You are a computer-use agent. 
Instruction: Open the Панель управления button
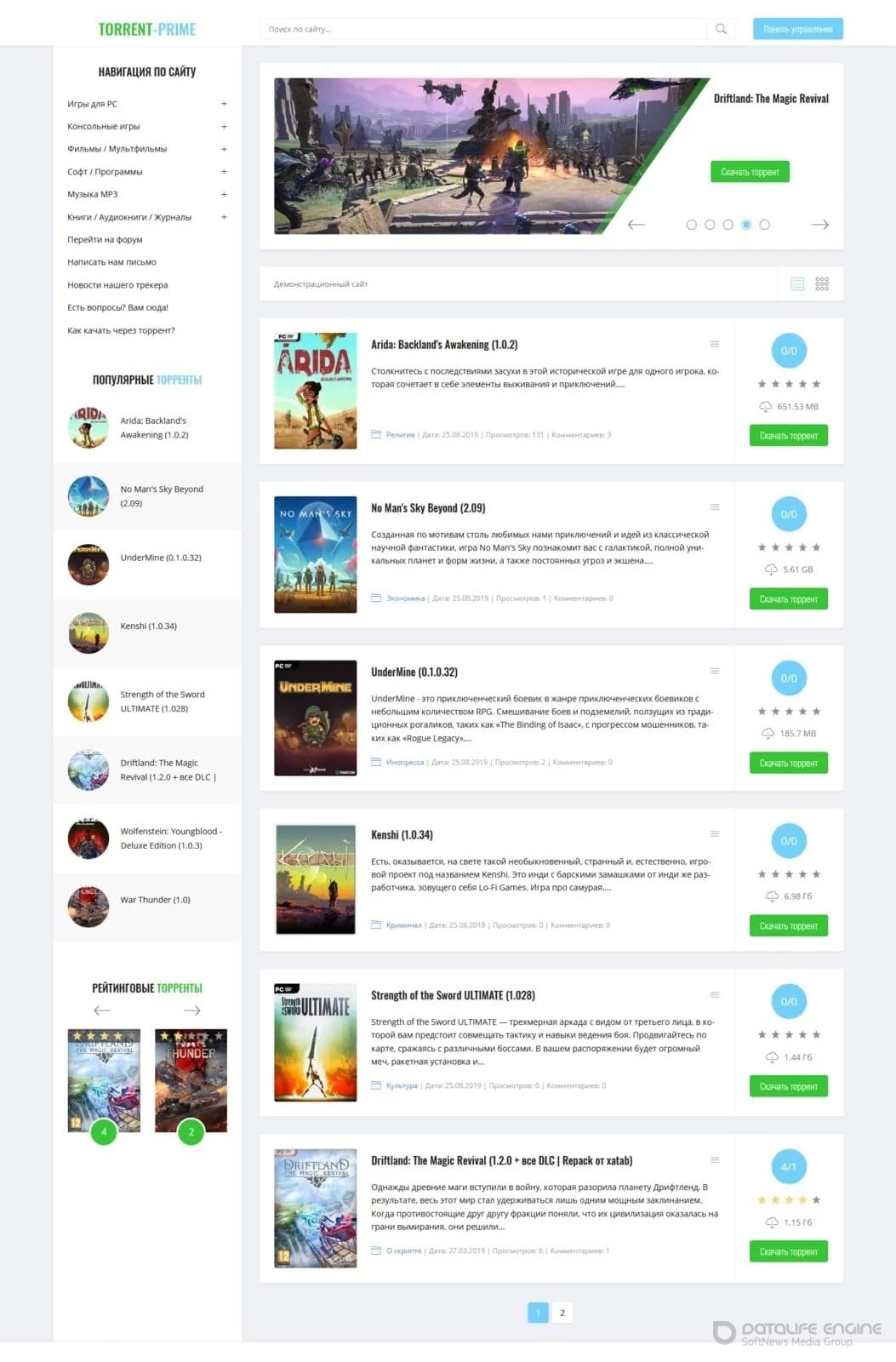798,29
